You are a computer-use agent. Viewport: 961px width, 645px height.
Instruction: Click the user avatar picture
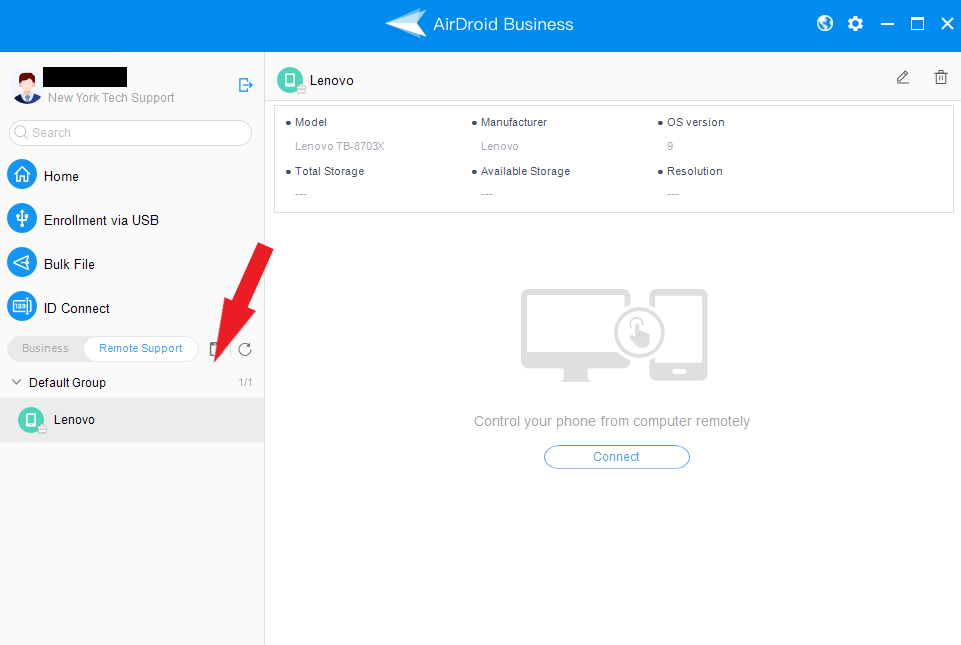(26, 86)
